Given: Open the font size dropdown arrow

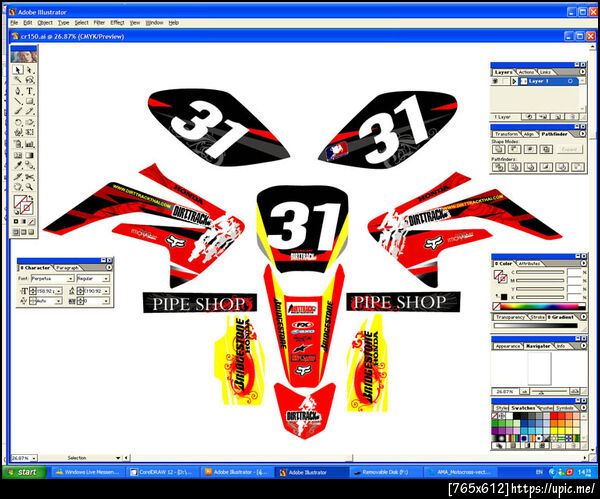Looking at the screenshot, I should coord(59,291).
